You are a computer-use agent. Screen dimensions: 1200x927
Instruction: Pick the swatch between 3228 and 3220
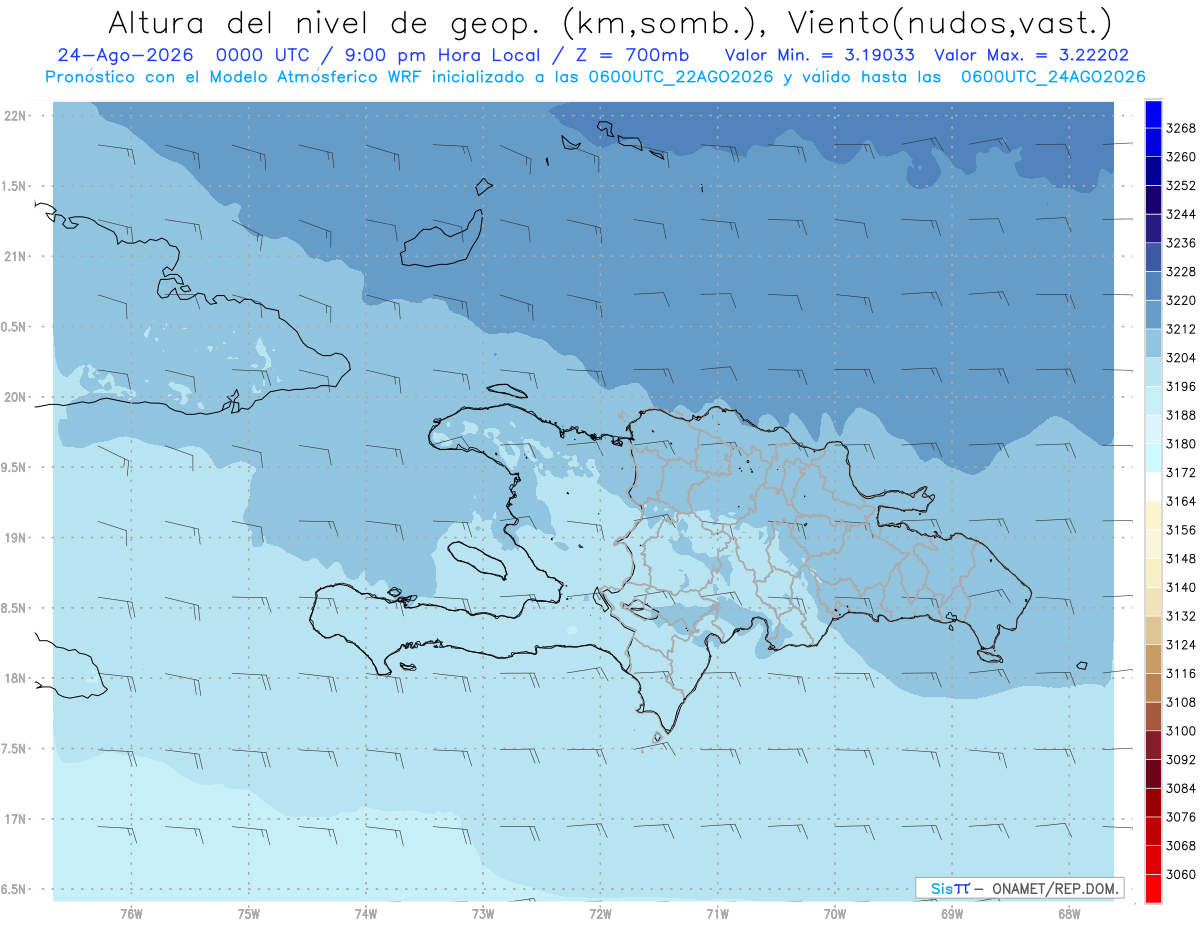click(x=1152, y=286)
